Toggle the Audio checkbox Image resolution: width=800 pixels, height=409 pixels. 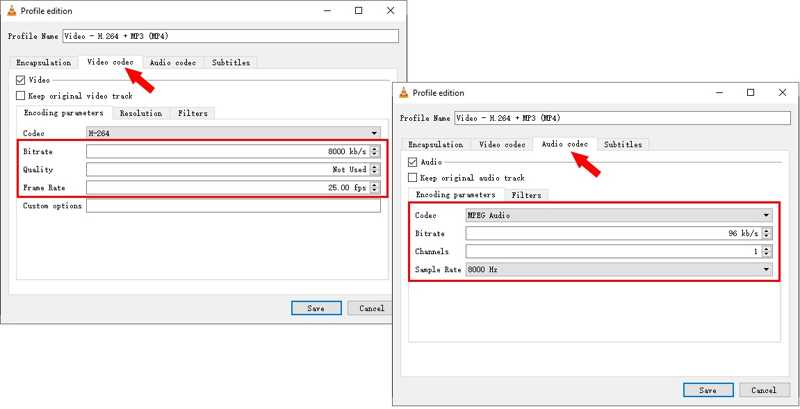coord(413,161)
